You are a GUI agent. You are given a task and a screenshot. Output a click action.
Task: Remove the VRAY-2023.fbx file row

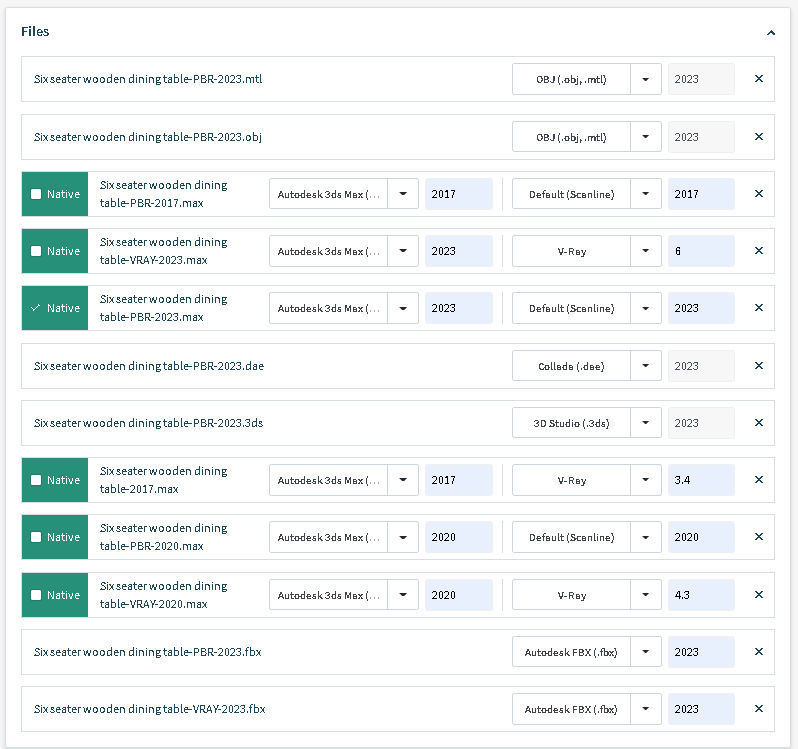point(758,709)
